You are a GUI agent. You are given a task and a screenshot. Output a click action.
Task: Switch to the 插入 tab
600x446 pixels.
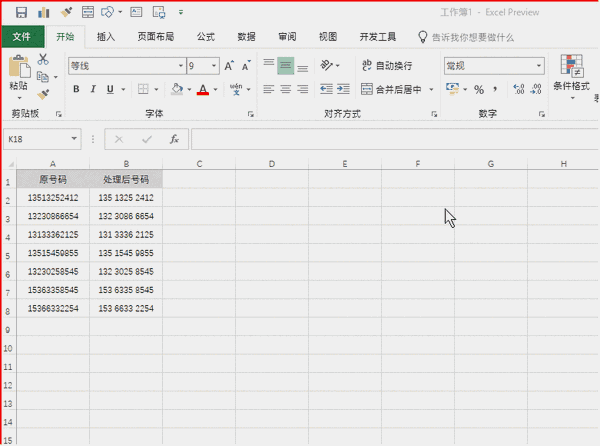click(106, 37)
